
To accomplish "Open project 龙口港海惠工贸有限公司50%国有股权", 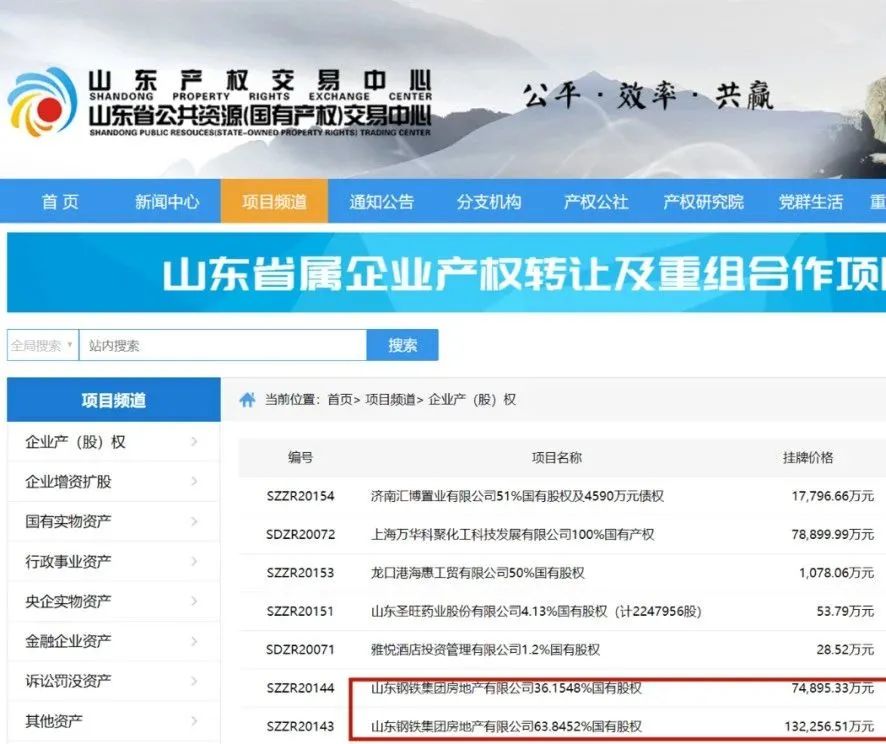I will coord(477,573).
